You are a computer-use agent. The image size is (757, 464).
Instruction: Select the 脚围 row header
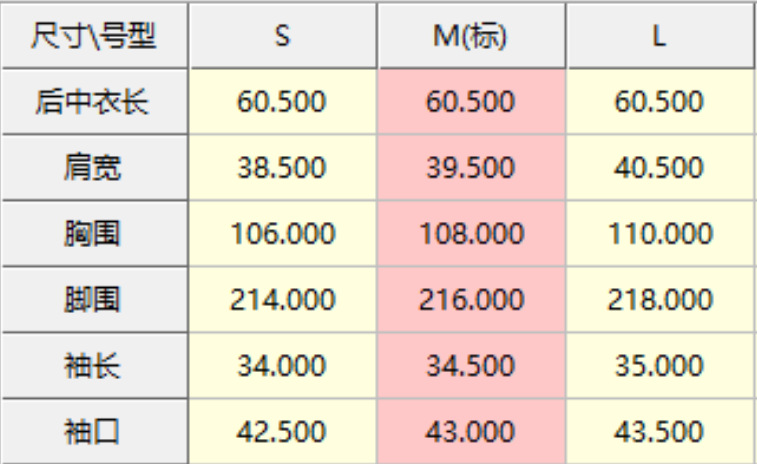94,300
